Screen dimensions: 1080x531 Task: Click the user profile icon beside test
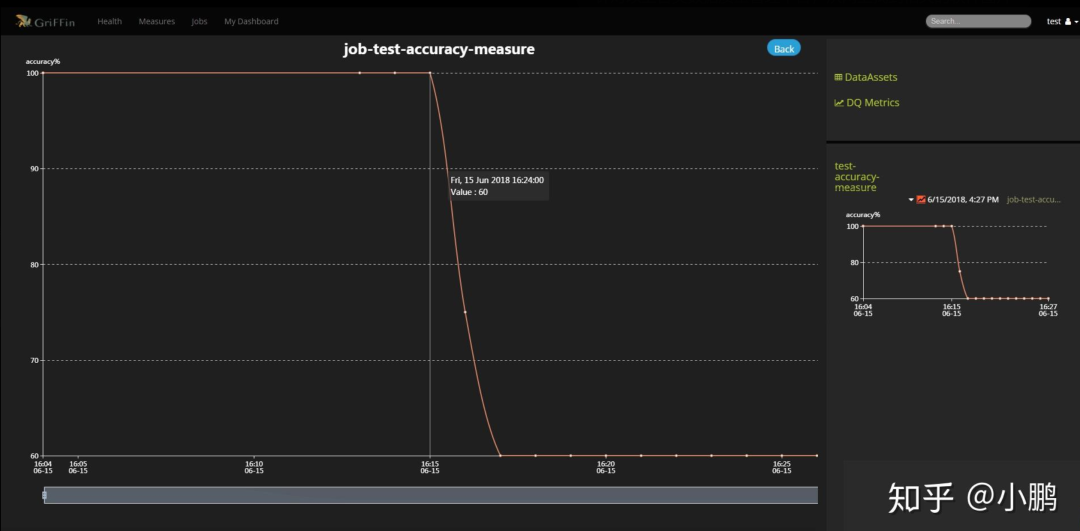click(x=1067, y=21)
